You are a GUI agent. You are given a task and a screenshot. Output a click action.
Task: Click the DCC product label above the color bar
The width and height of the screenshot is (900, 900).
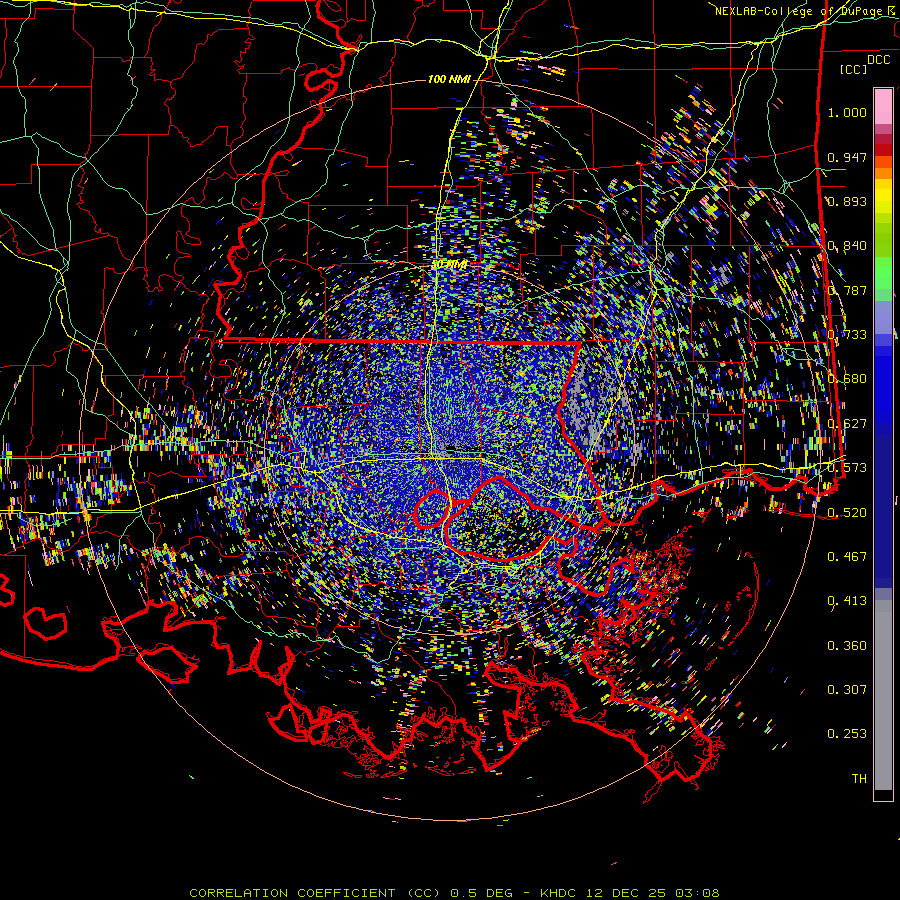(x=879, y=60)
